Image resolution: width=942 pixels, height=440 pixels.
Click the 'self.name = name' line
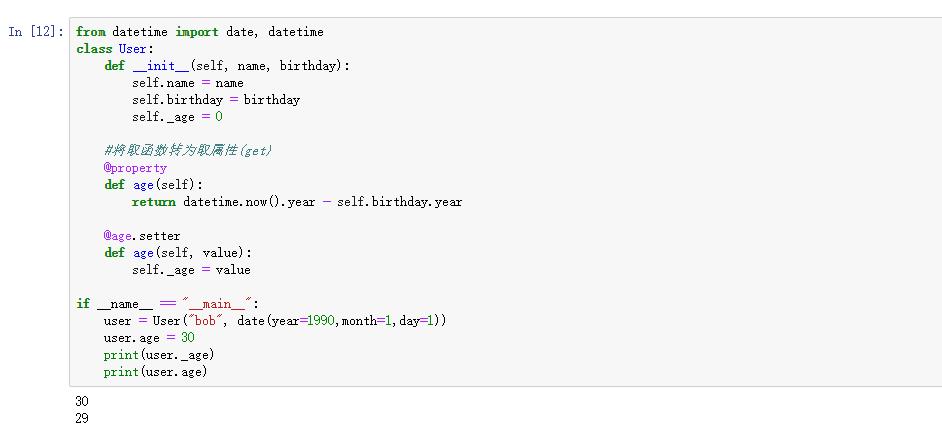[x=187, y=83]
